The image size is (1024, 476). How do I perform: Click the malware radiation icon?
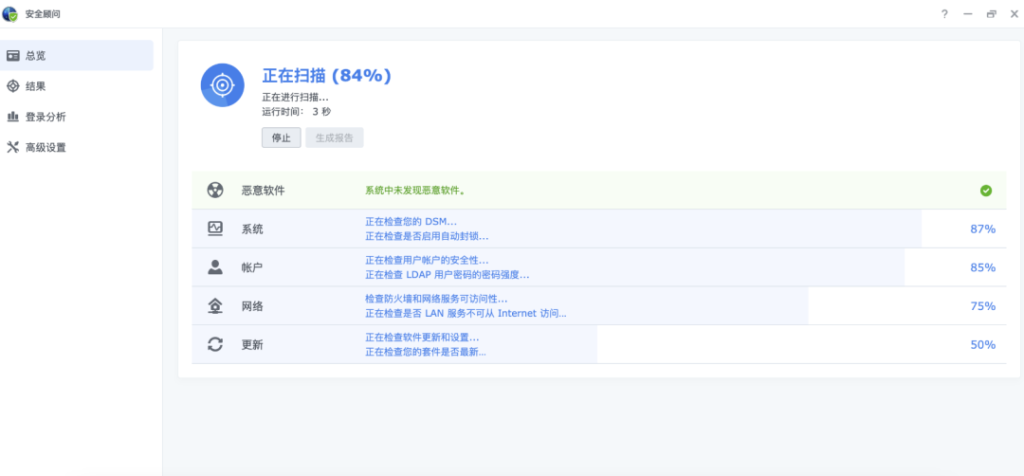215,190
